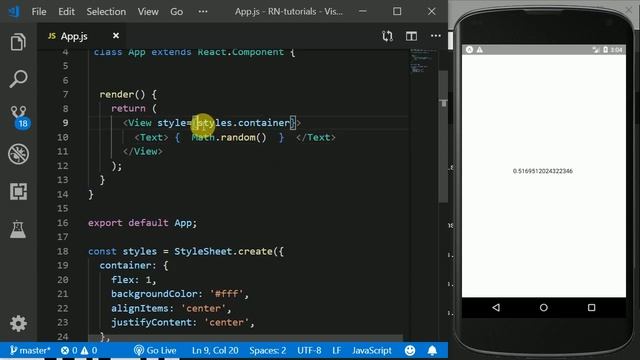Change encoding via UTF-8
The width and height of the screenshot is (640, 360).
click(309, 350)
